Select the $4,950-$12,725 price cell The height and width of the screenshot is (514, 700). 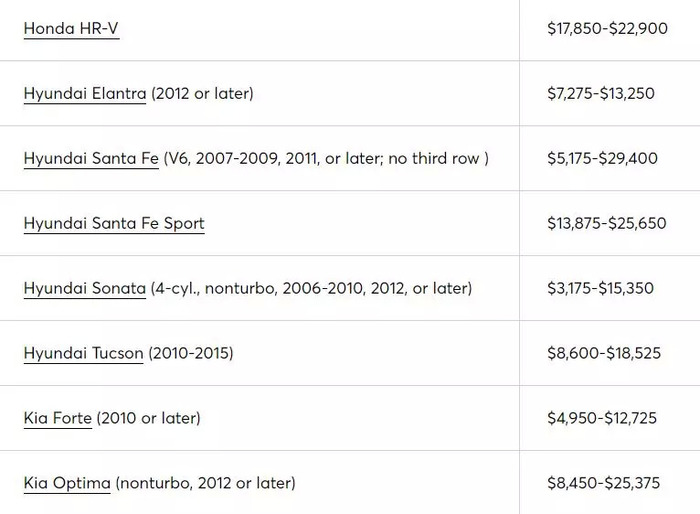(x=602, y=418)
